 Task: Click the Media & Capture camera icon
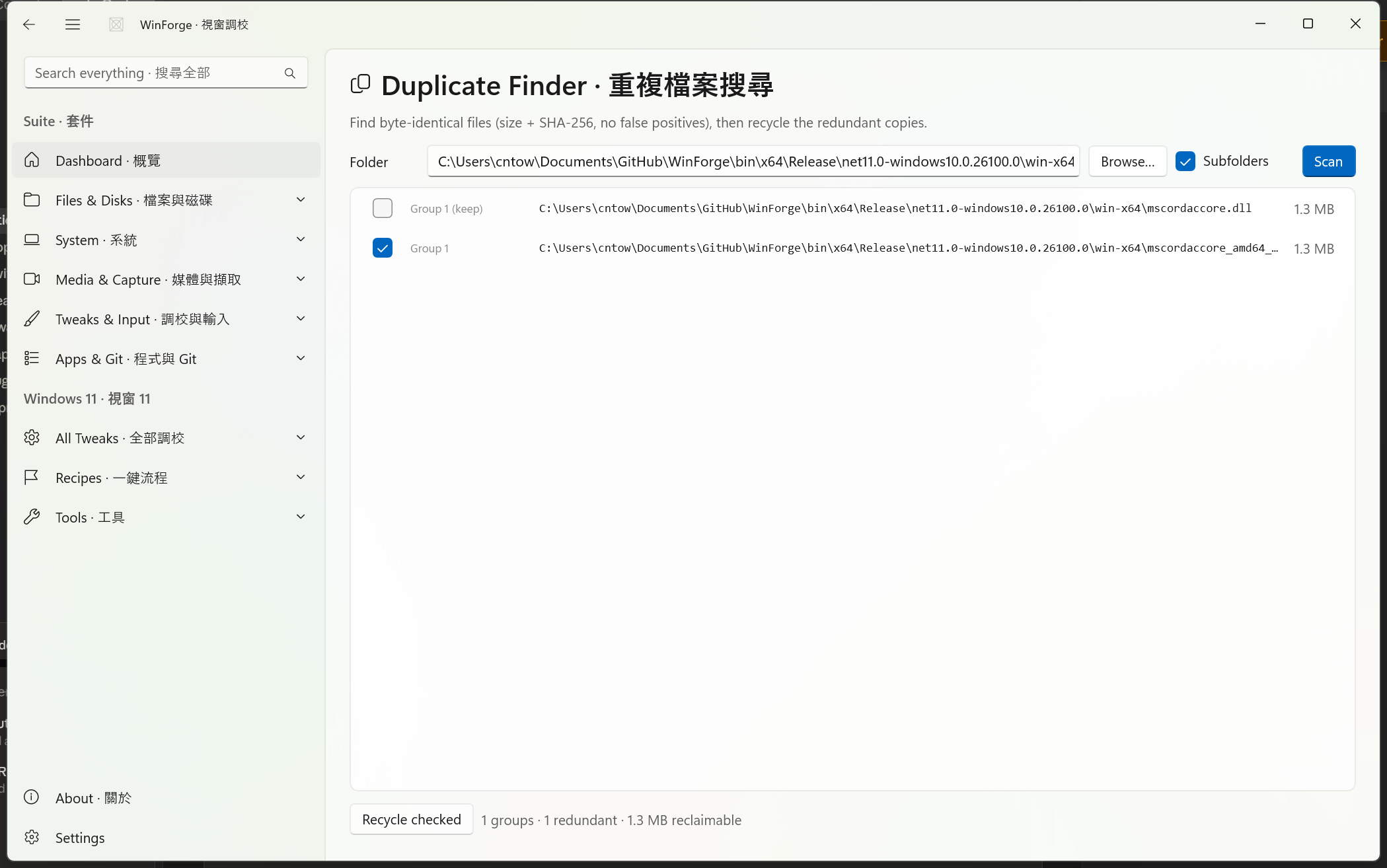pyautogui.click(x=32, y=279)
